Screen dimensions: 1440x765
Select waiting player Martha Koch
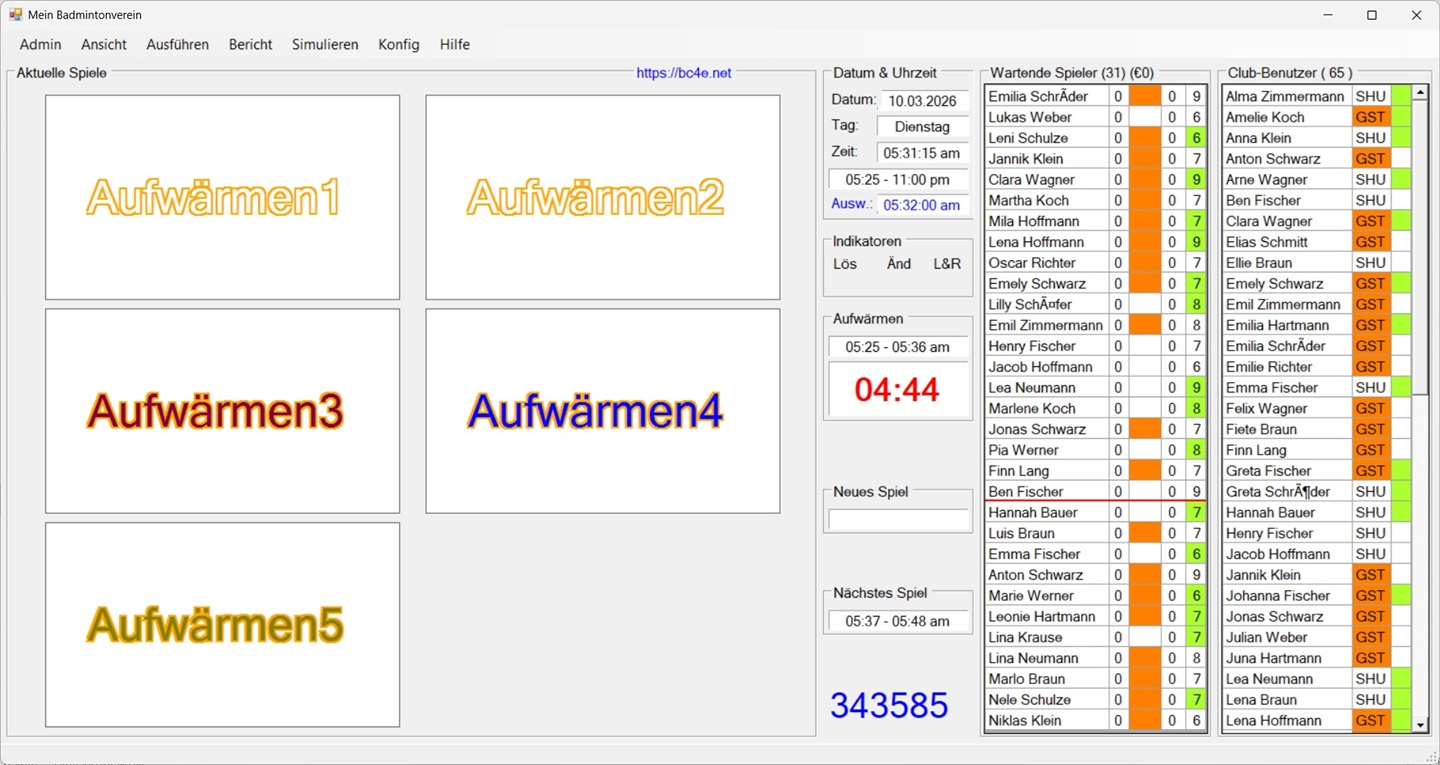point(1047,200)
